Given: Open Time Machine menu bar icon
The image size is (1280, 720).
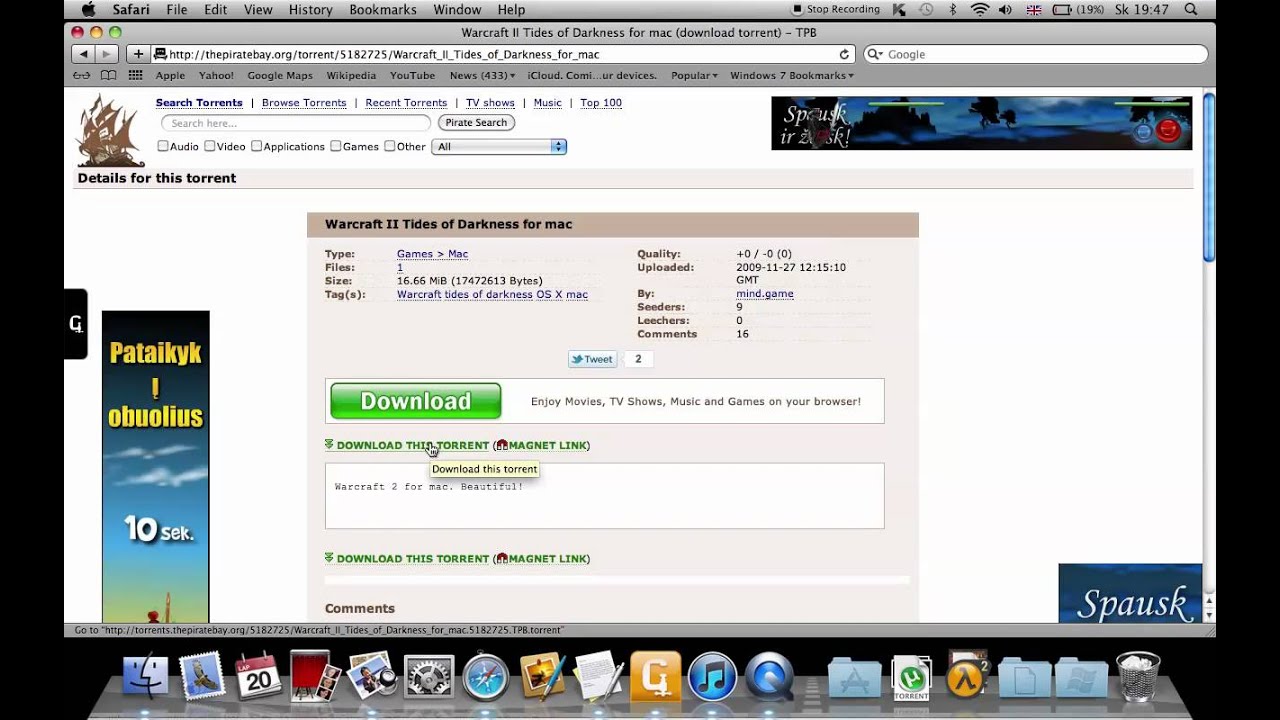Looking at the screenshot, I should coord(926,10).
